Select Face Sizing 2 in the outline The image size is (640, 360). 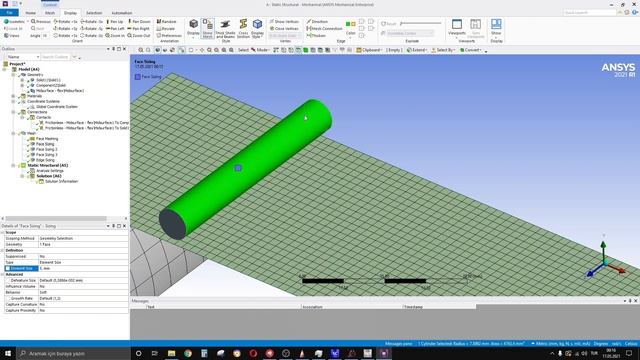pos(47,149)
